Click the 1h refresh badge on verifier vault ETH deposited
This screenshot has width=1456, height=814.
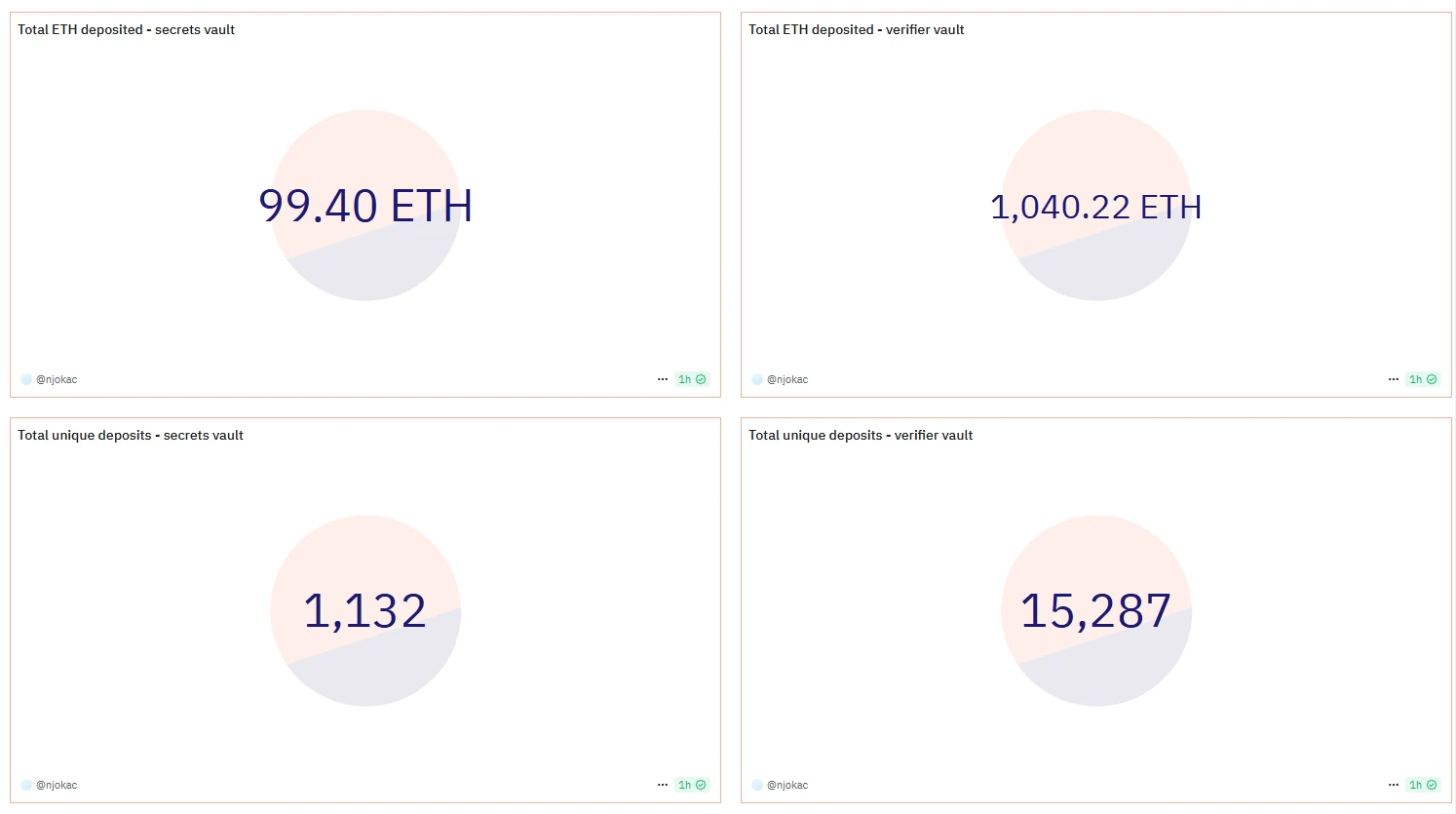click(1423, 379)
